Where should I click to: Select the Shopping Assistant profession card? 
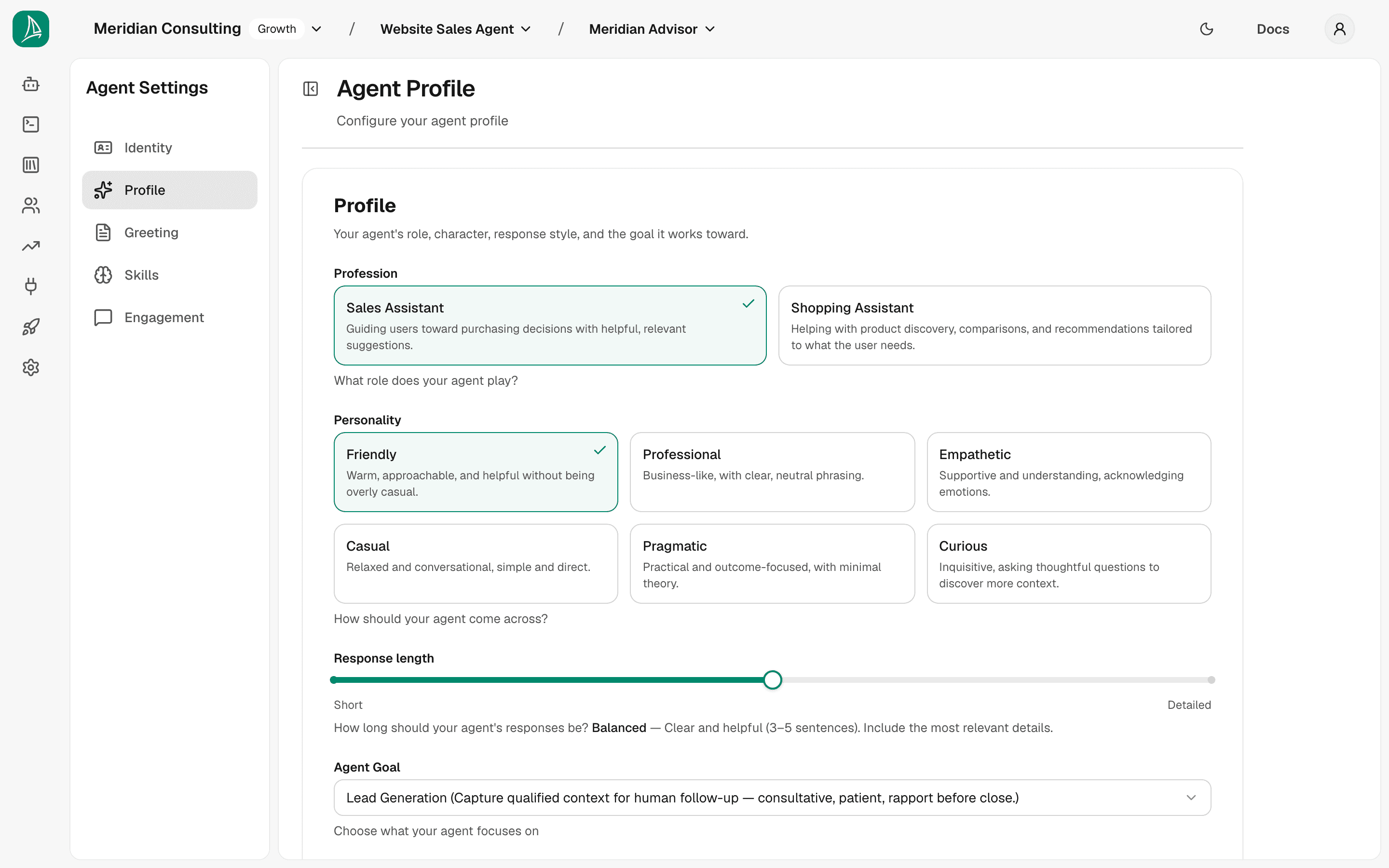tap(994, 325)
